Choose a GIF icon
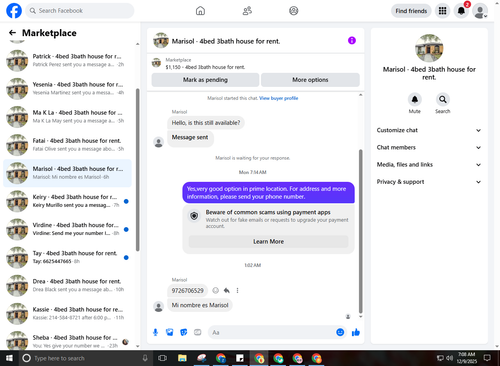Viewport: 500px width, 366px height. click(x=198, y=332)
